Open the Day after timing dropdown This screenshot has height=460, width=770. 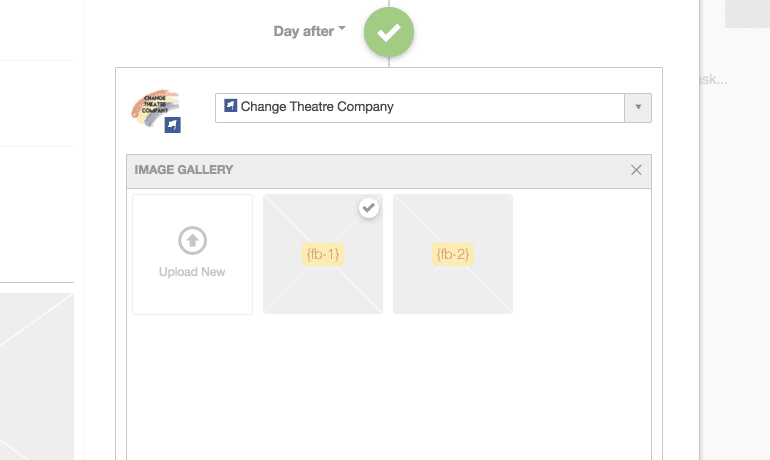point(303,31)
